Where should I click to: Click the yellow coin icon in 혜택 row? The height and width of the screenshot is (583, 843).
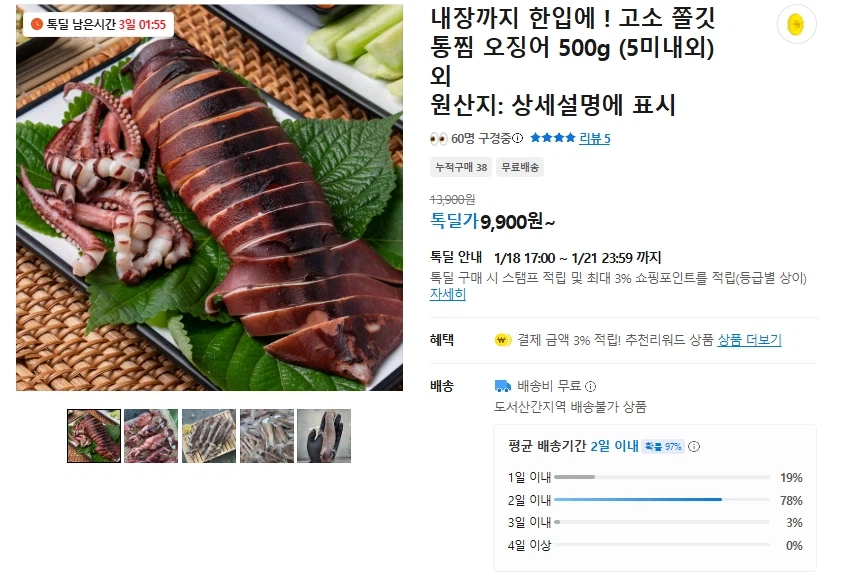(500, 340)
